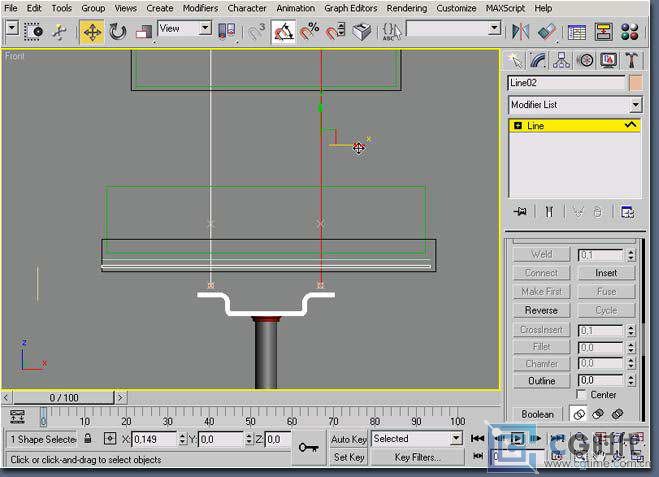659x477 pixels.
Task: Click the Pin Stack icon
Action: tap(520, 212)
